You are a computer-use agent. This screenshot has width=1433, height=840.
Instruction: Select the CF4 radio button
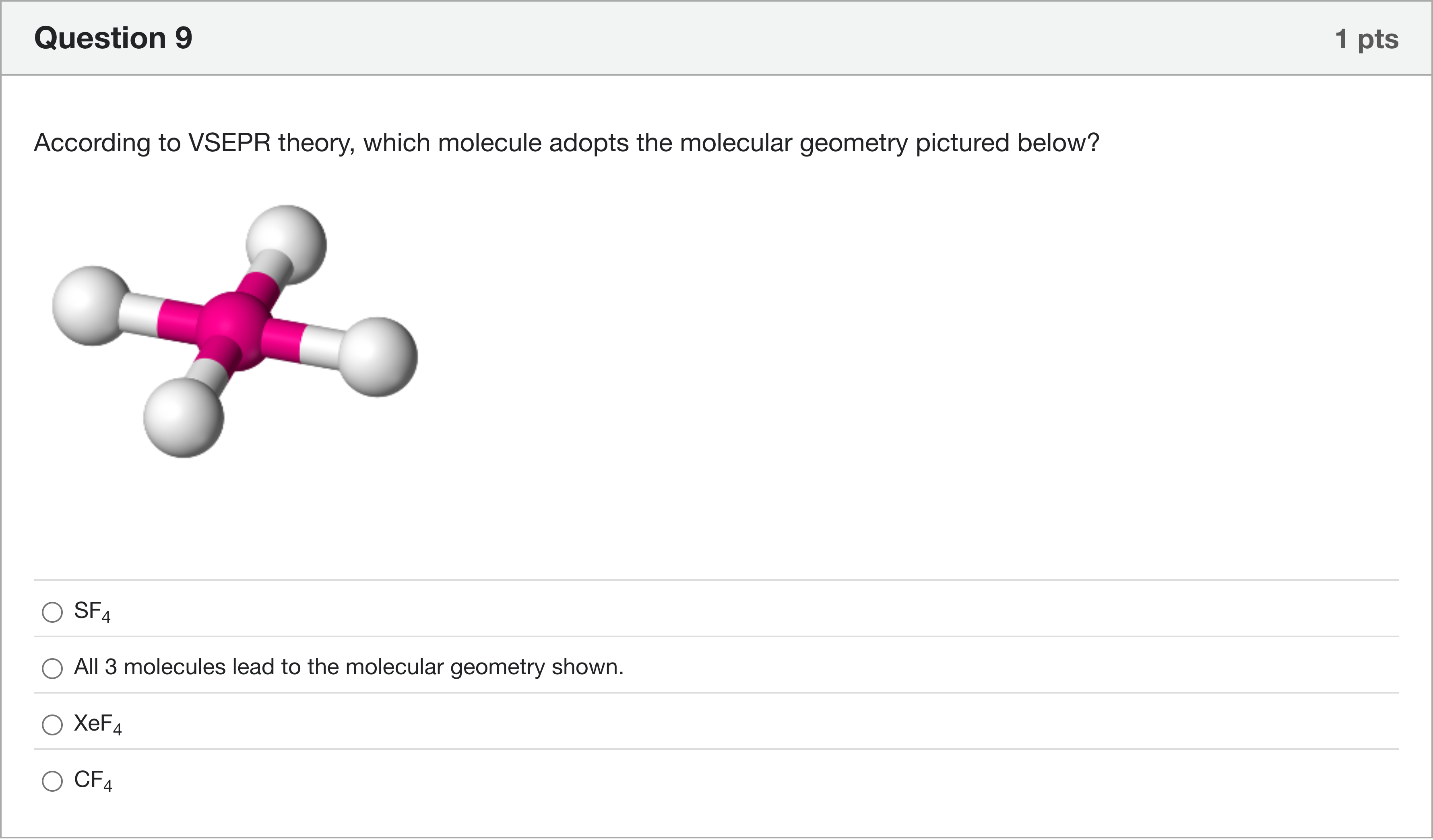coord(52,781)
